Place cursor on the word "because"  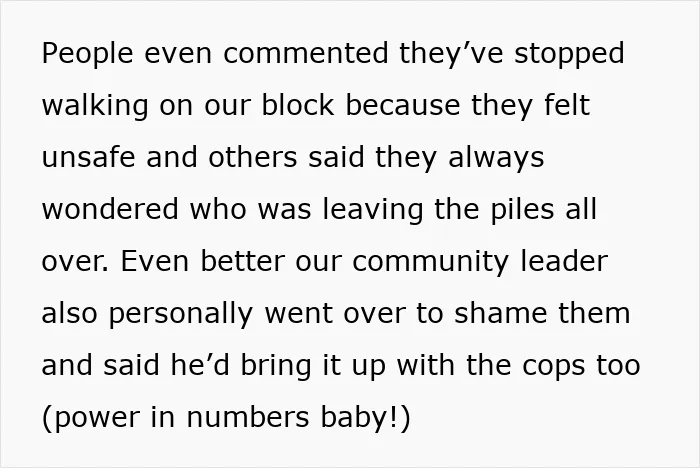point(403,105)
